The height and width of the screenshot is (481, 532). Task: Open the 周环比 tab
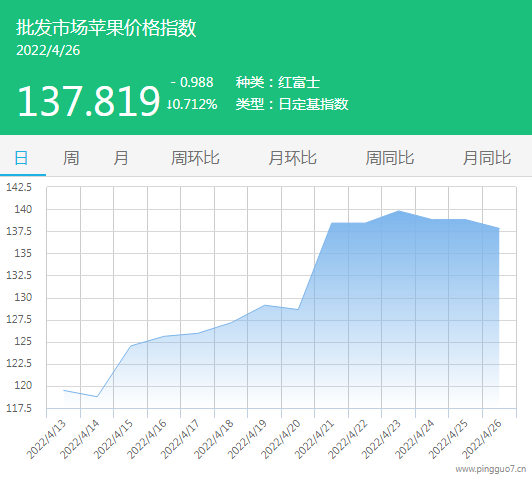coord(195,158)
